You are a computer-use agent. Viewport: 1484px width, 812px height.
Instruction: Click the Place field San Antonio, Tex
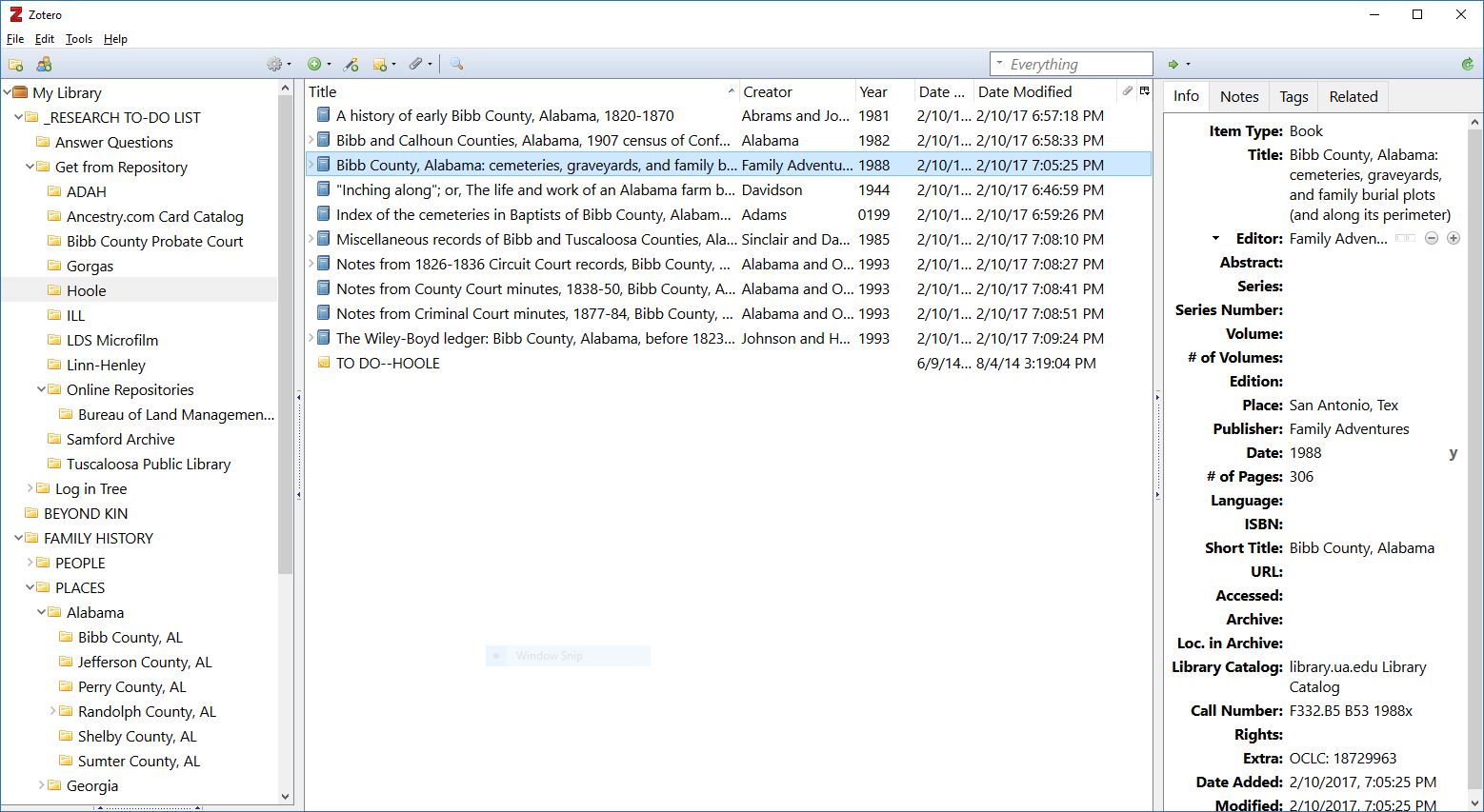click(1344, 405)
